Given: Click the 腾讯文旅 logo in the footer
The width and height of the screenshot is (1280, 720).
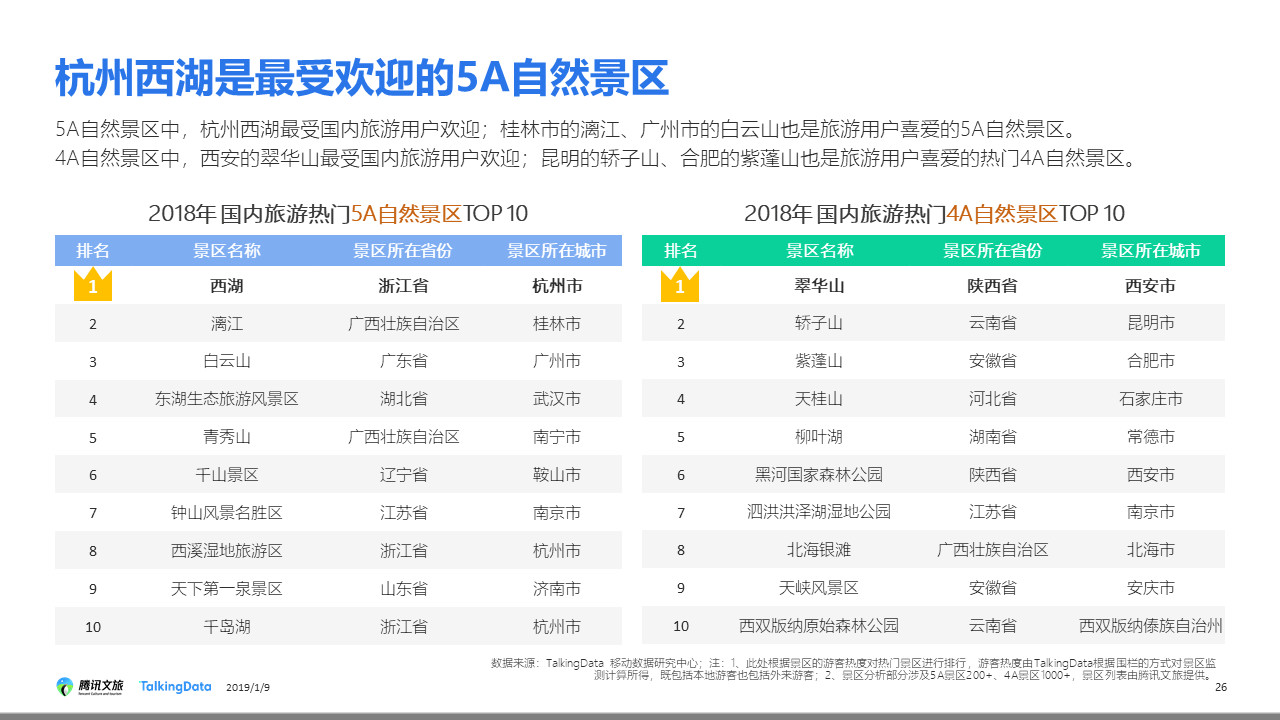Looking at the screenshot, I should point(90,686).
